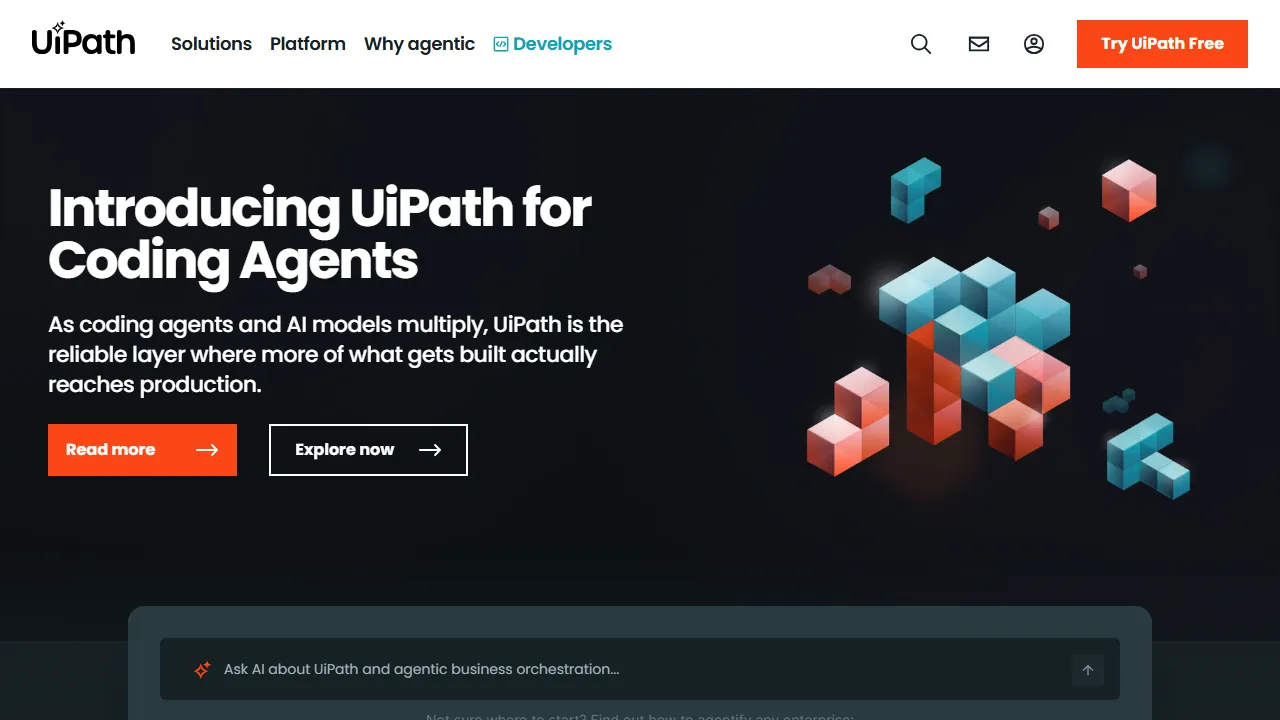Submit AI question with arrow button

(1088, 670)
